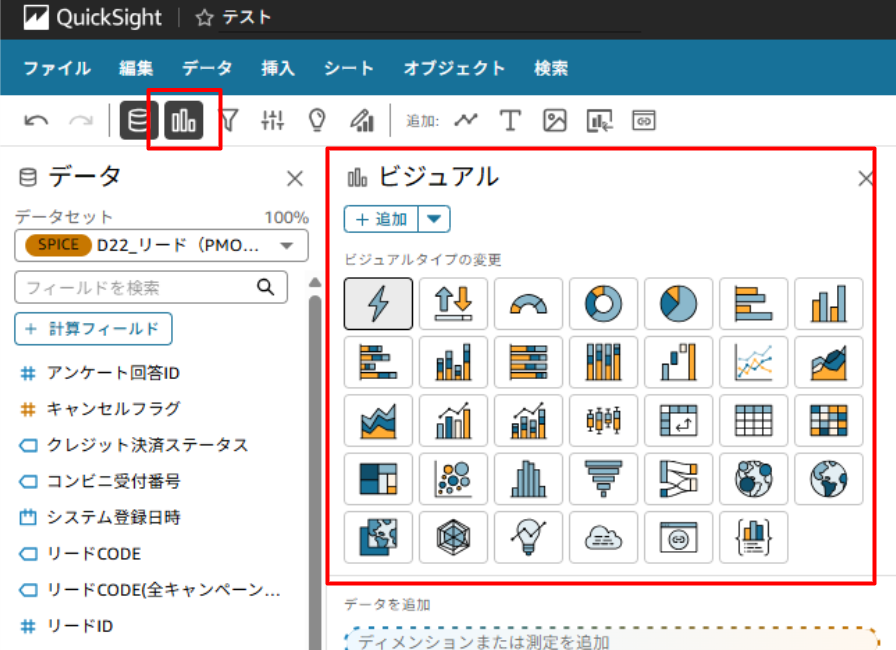Select the points on map visual
This screenshot has width=896, height=650.
coord(754,479)
